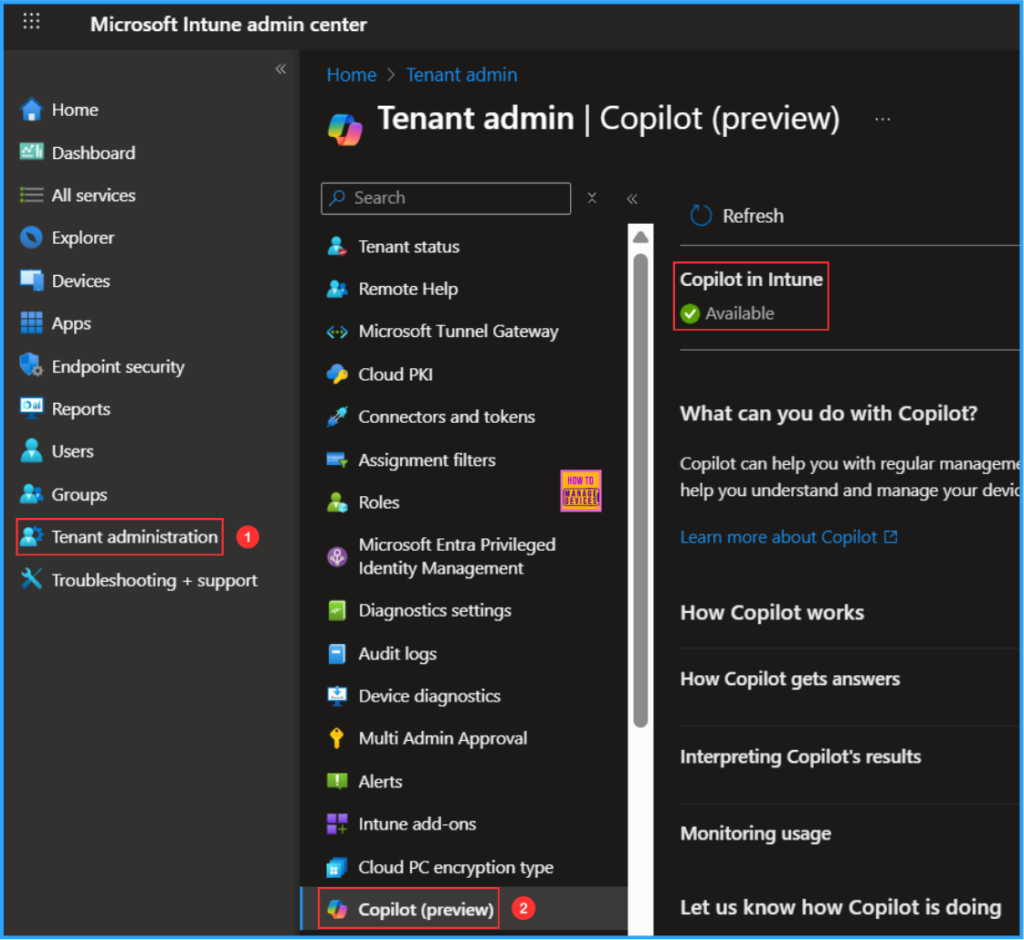Click the Refresh icon

tap(701, 216)
